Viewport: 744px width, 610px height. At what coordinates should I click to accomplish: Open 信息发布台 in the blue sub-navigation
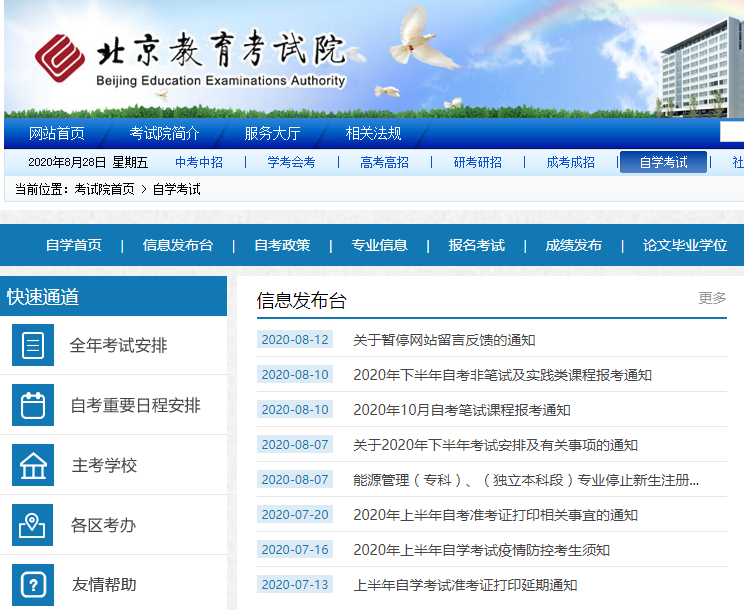(178, 245)
